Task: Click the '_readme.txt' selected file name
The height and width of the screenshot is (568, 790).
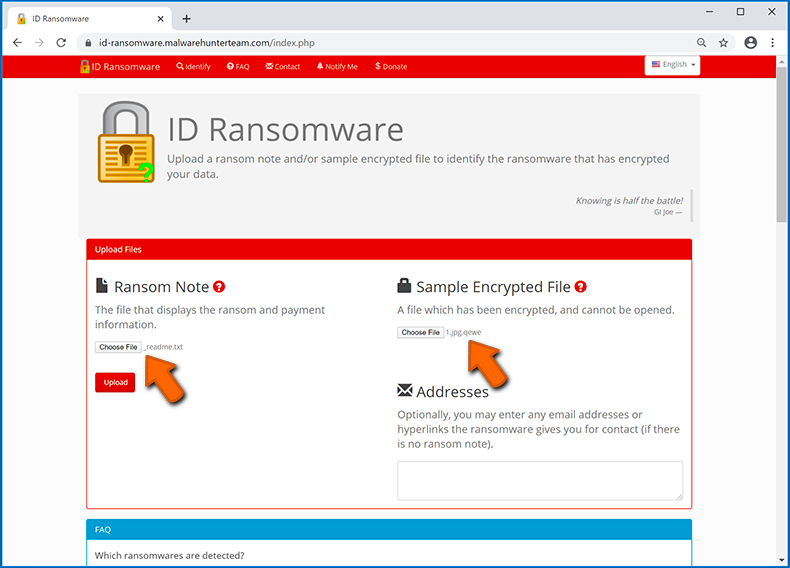Action: [x=163, y=347]
